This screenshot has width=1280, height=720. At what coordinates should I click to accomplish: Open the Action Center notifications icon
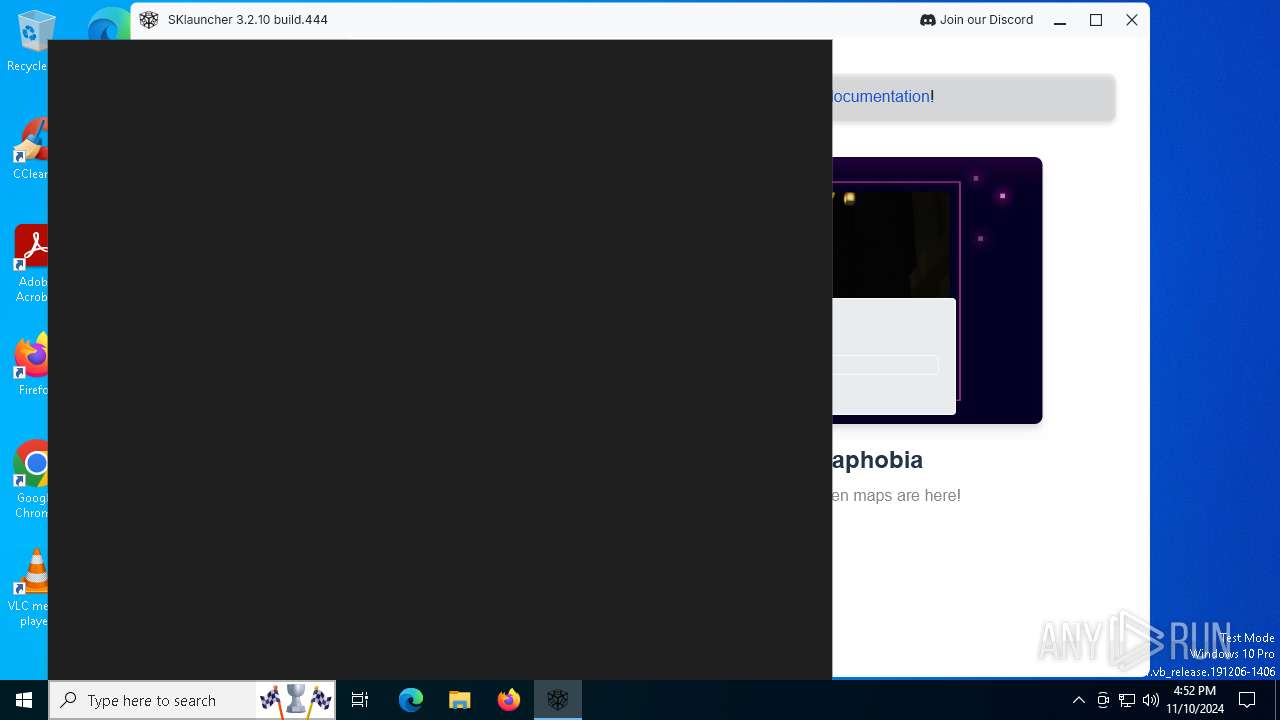(x=1247, y=700)
